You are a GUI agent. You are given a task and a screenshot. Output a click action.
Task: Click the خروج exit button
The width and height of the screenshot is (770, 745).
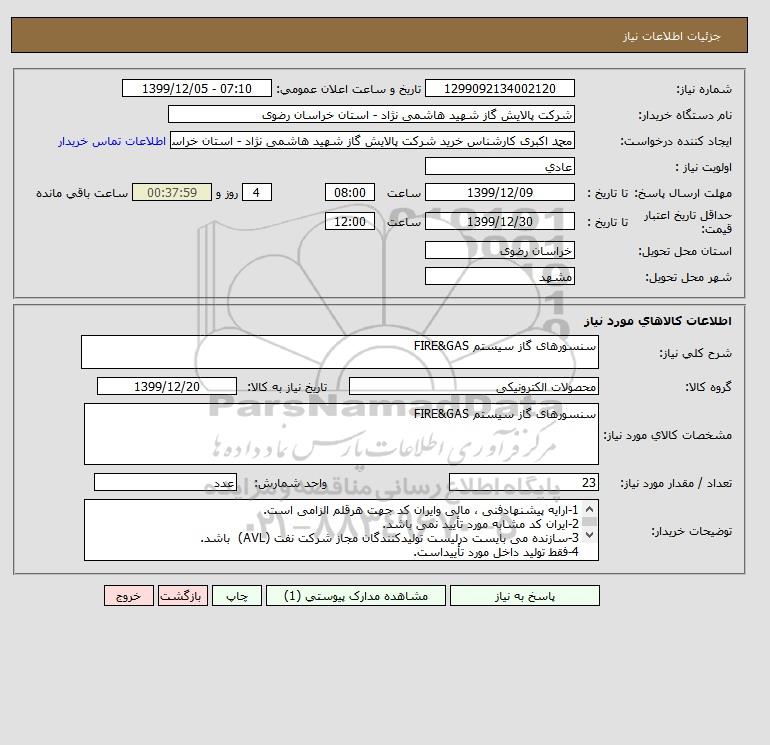[x=129, y=595]
